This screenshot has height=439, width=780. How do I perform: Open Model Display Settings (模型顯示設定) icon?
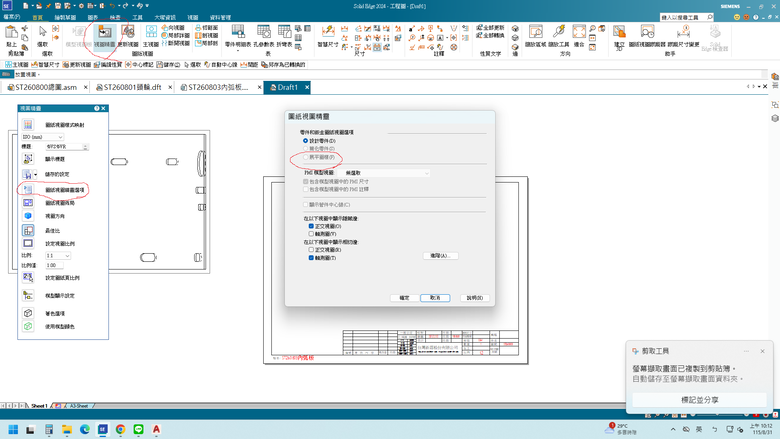(28, 295)
